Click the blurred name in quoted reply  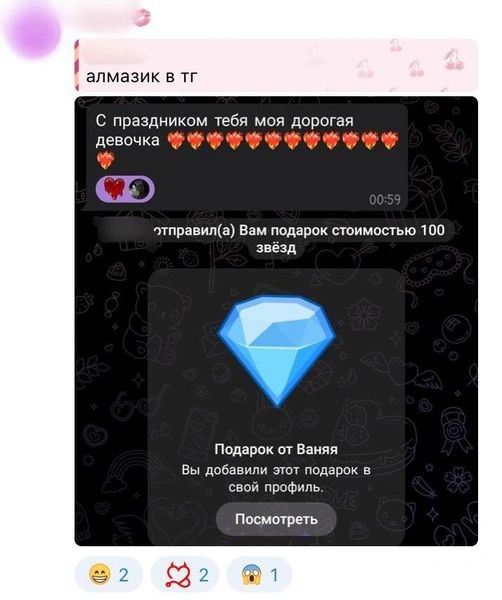(x=115, y=57)
